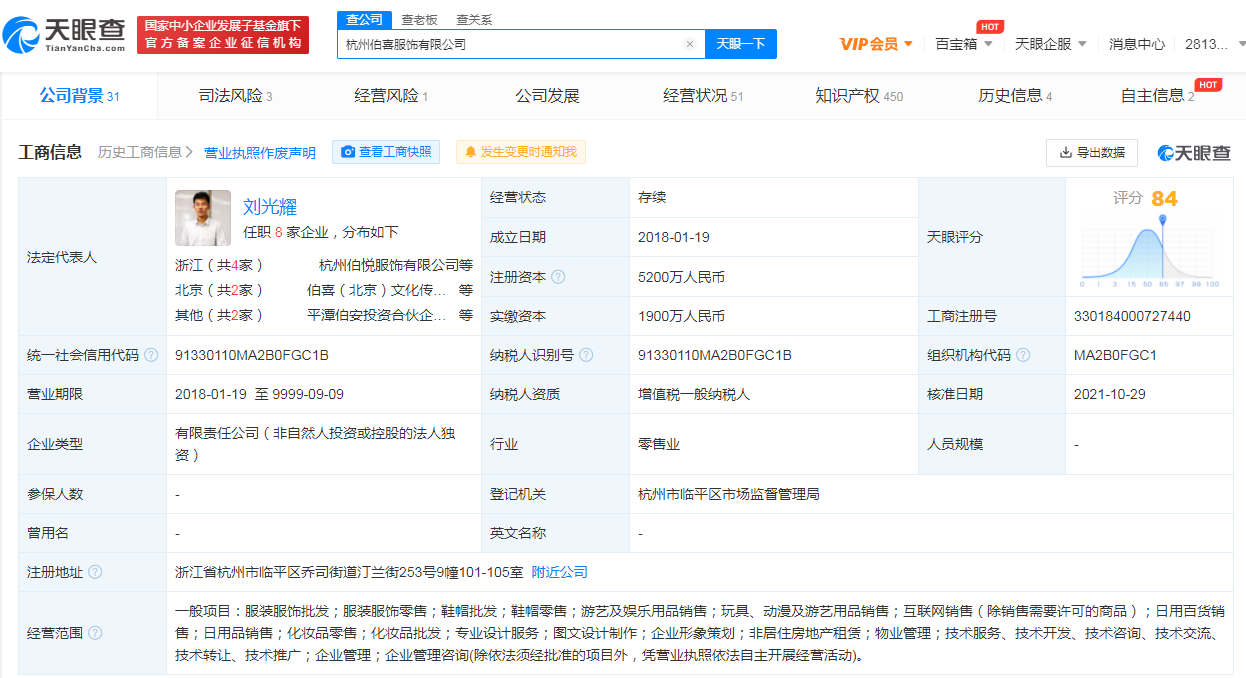Clear the search box with the x icon
This screenshot has height=678, width=1246.
pos(689,44)
